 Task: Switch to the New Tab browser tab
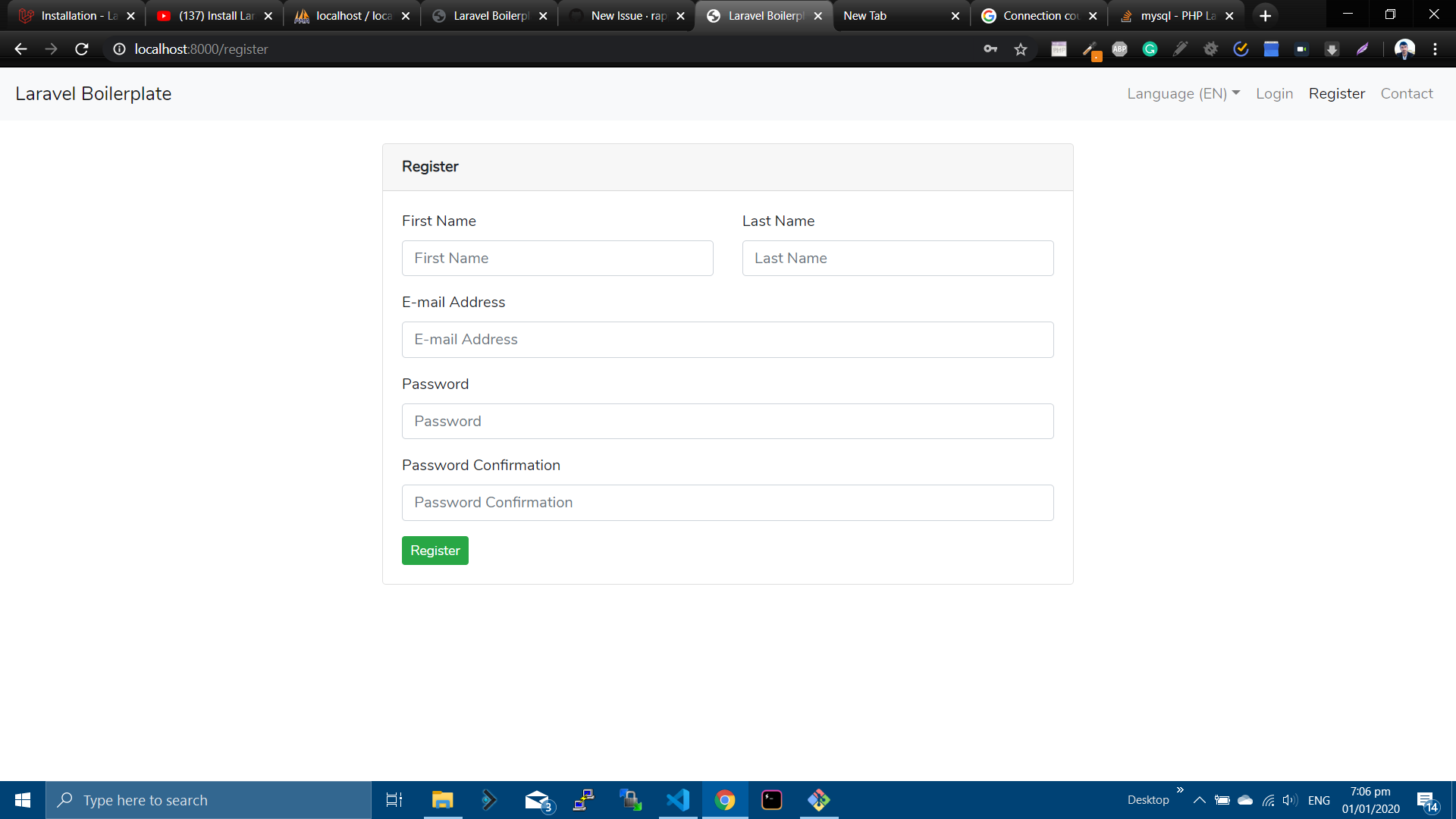880,15
